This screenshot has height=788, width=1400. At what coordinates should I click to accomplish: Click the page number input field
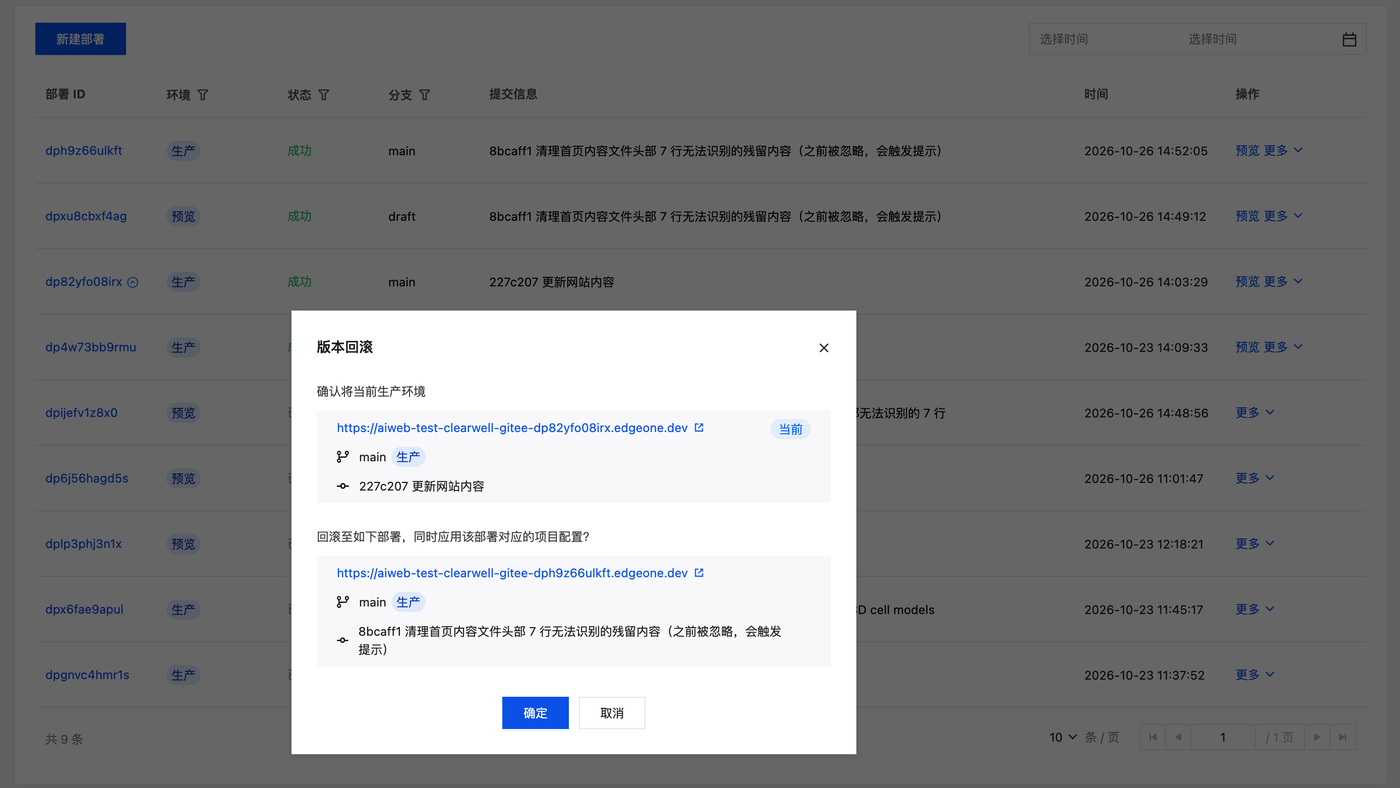pos(1223,737)
